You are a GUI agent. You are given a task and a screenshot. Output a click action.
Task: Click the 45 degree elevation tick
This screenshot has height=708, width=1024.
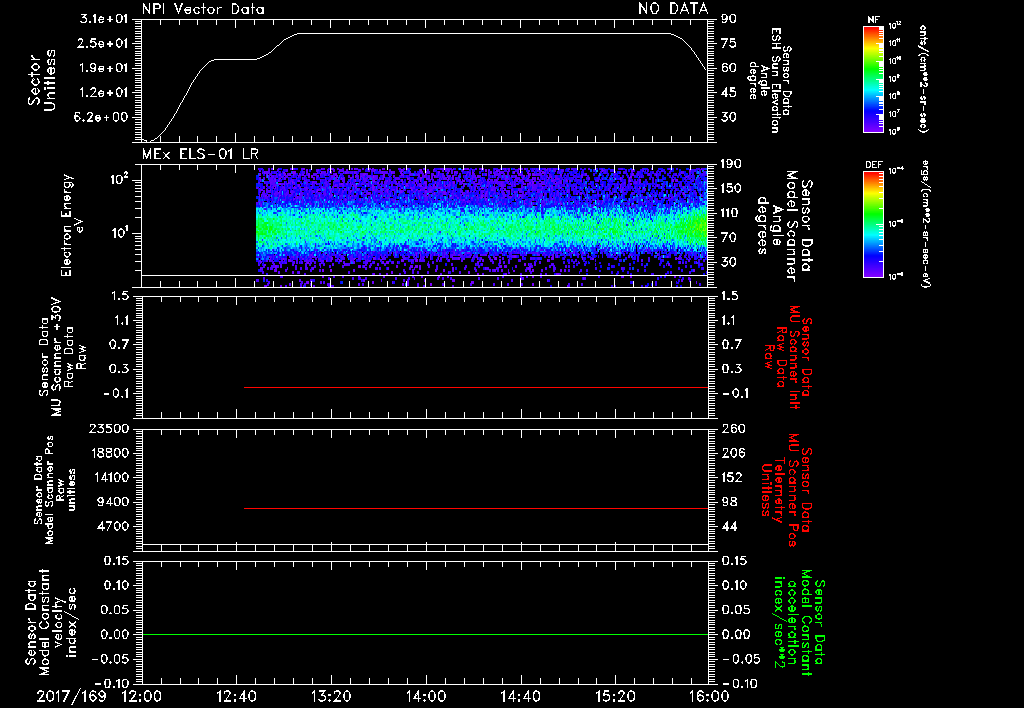tap(729, 93)
